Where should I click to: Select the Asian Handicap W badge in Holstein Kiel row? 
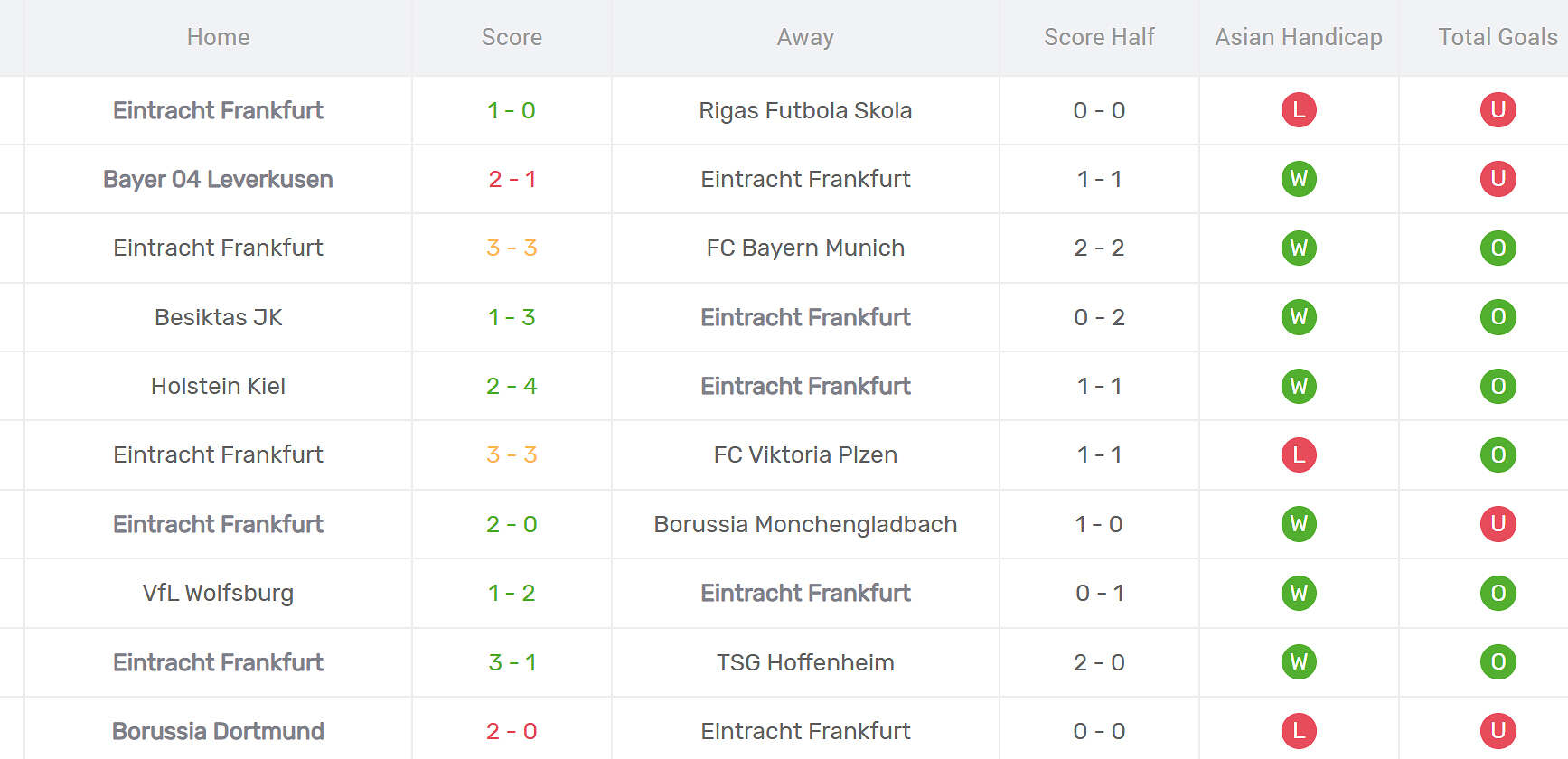[x=1299, y=386]
